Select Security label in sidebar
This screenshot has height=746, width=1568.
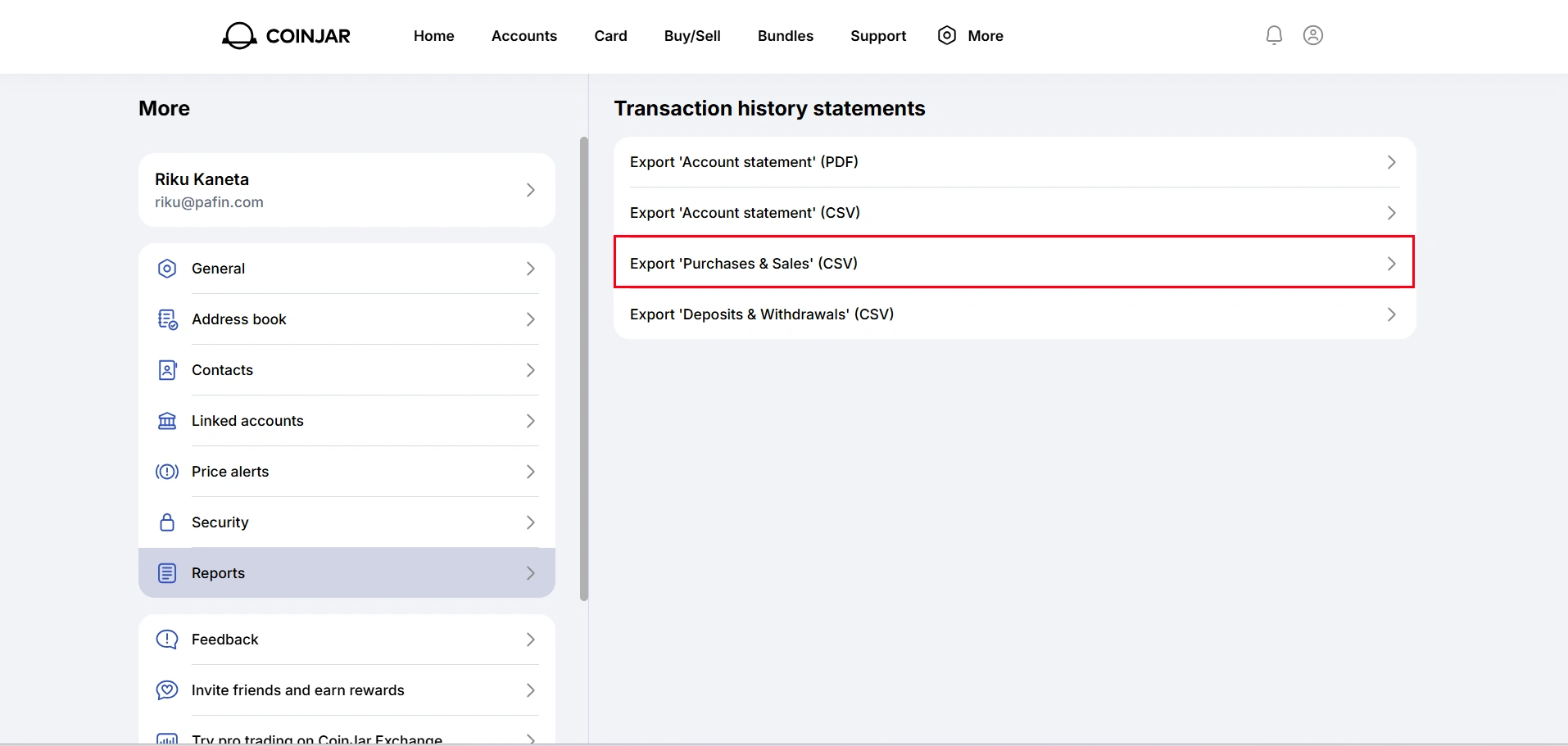pyautogui.click(x=220, y=522)
